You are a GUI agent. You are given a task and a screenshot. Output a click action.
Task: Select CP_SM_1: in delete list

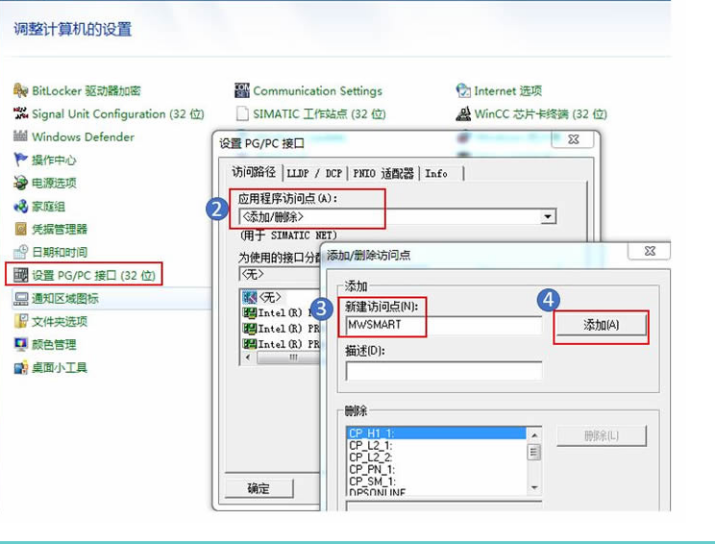pyautogui.click(x=436, y=481)
